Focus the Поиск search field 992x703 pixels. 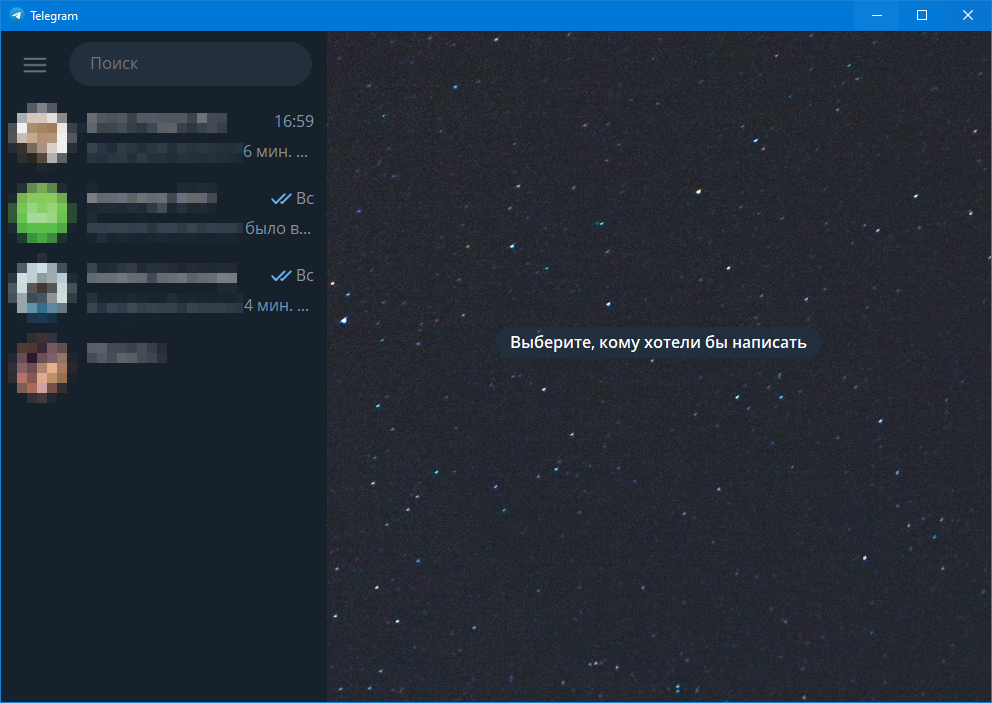(x=190, y=64)
